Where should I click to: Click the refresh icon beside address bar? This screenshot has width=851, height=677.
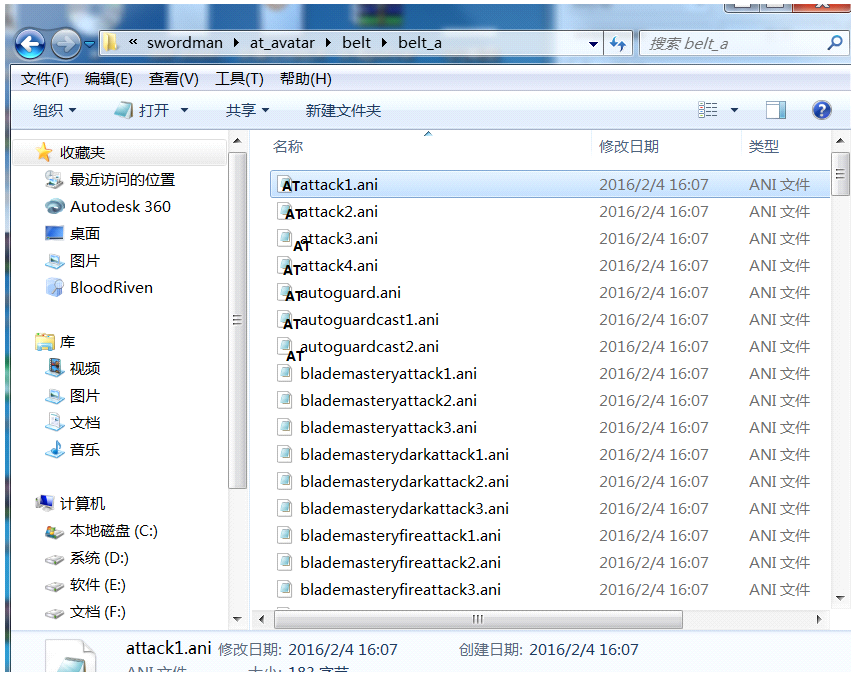coord(618,44)
